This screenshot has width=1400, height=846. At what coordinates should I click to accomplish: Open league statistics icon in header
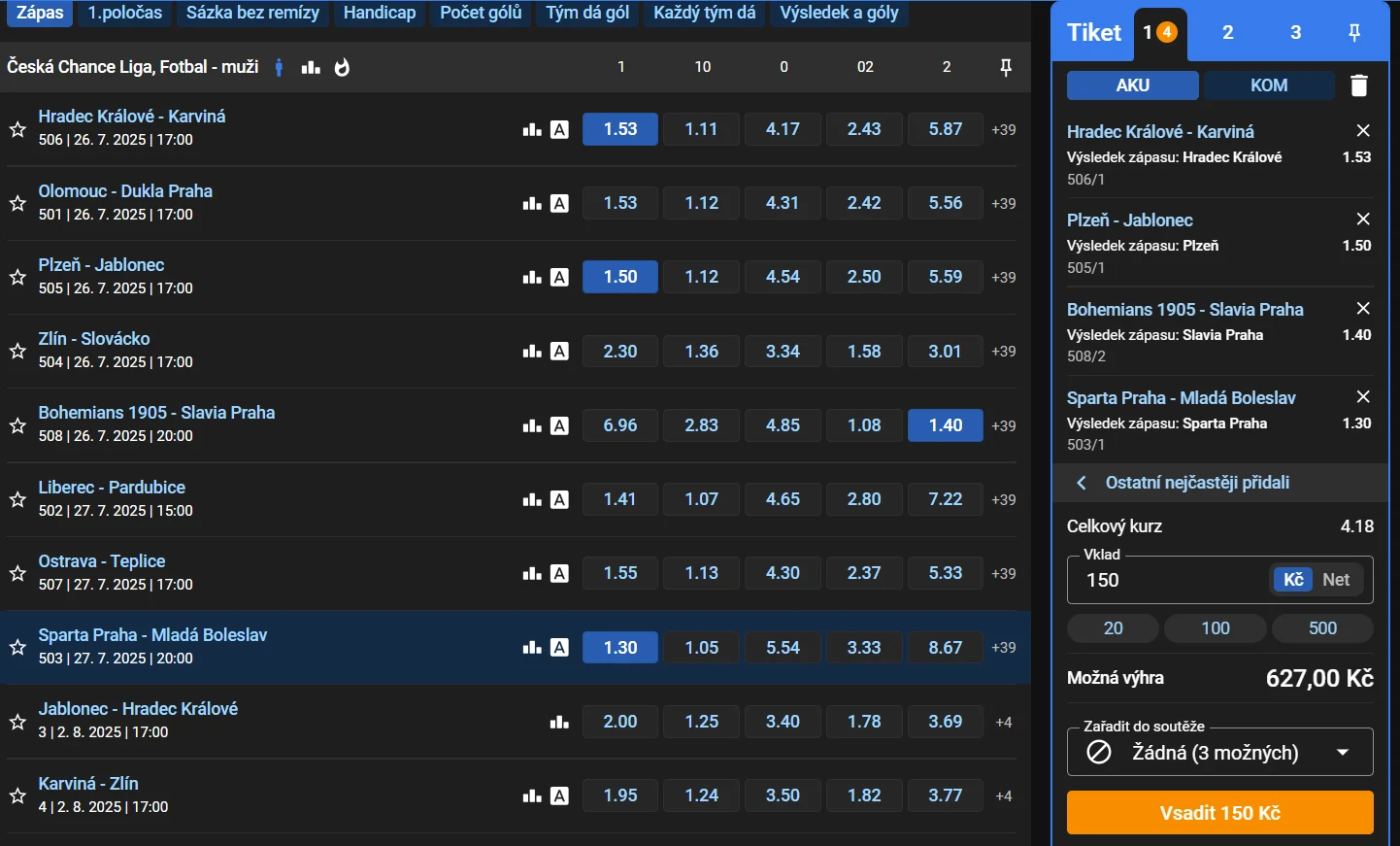coord(311,67)
